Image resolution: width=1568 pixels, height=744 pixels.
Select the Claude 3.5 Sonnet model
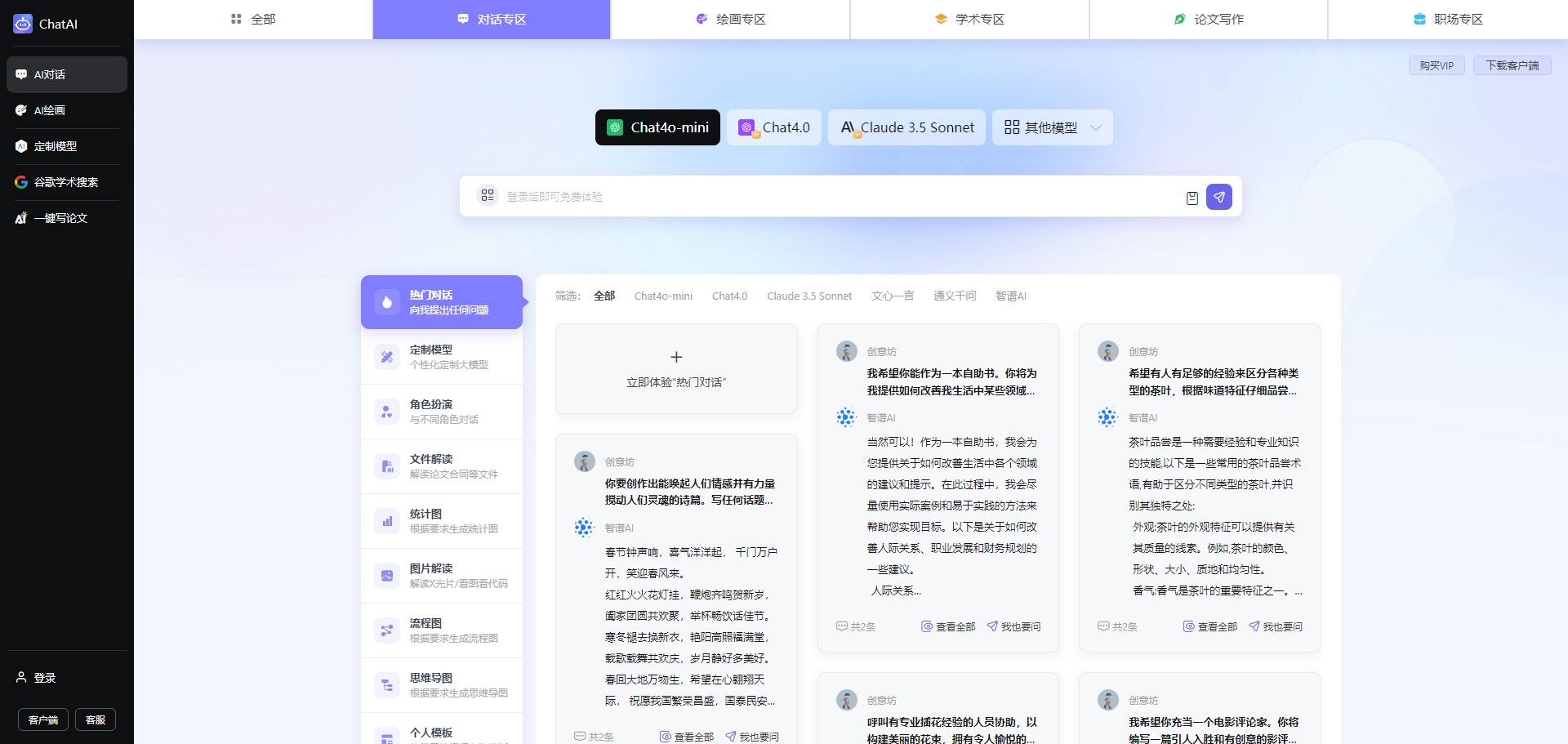pos(906,127)
